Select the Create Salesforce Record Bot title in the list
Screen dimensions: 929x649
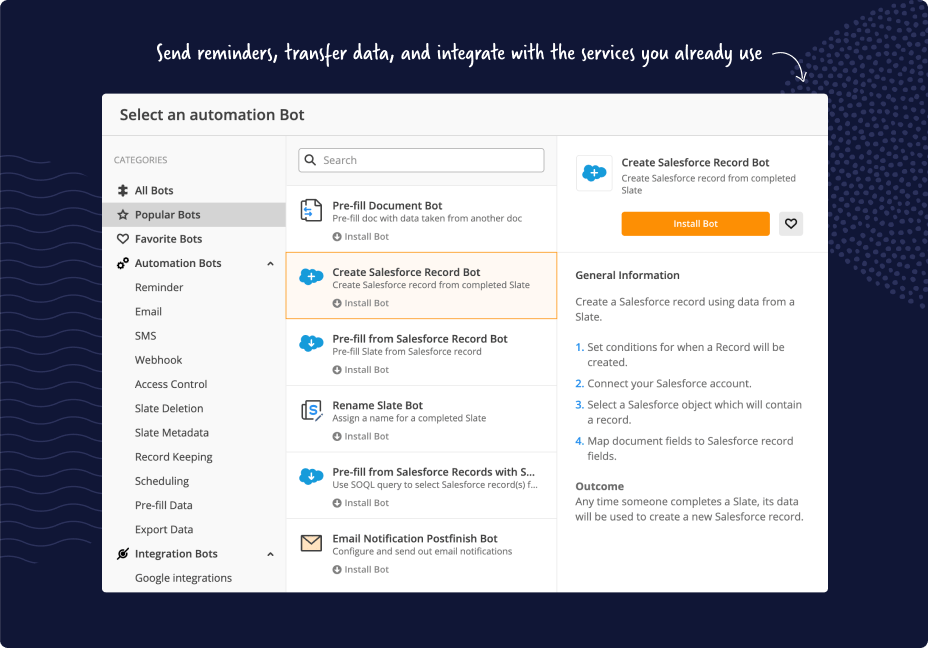coord(406,272)
